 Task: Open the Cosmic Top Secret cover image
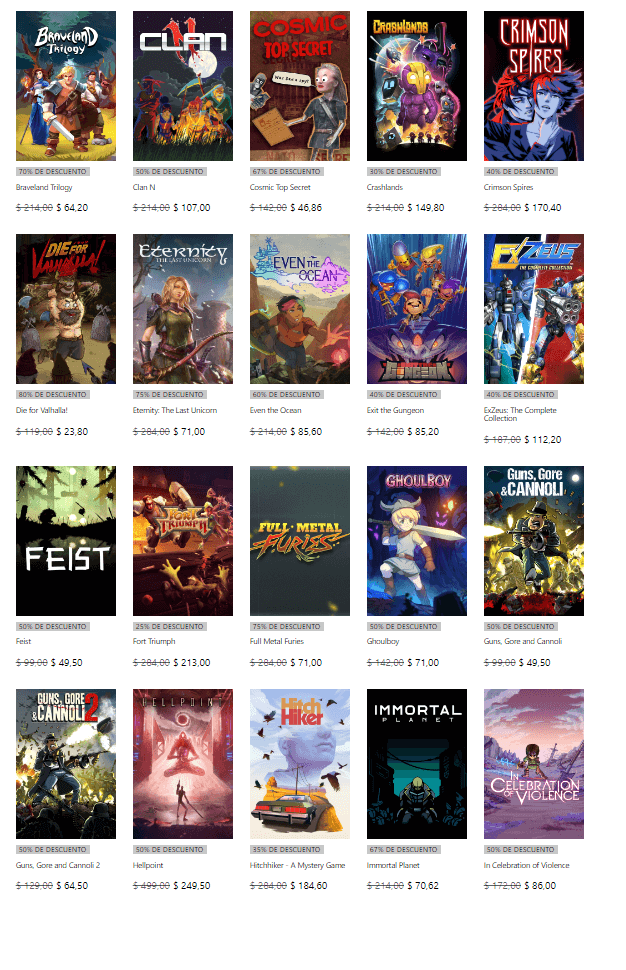[x=299, y=86]
